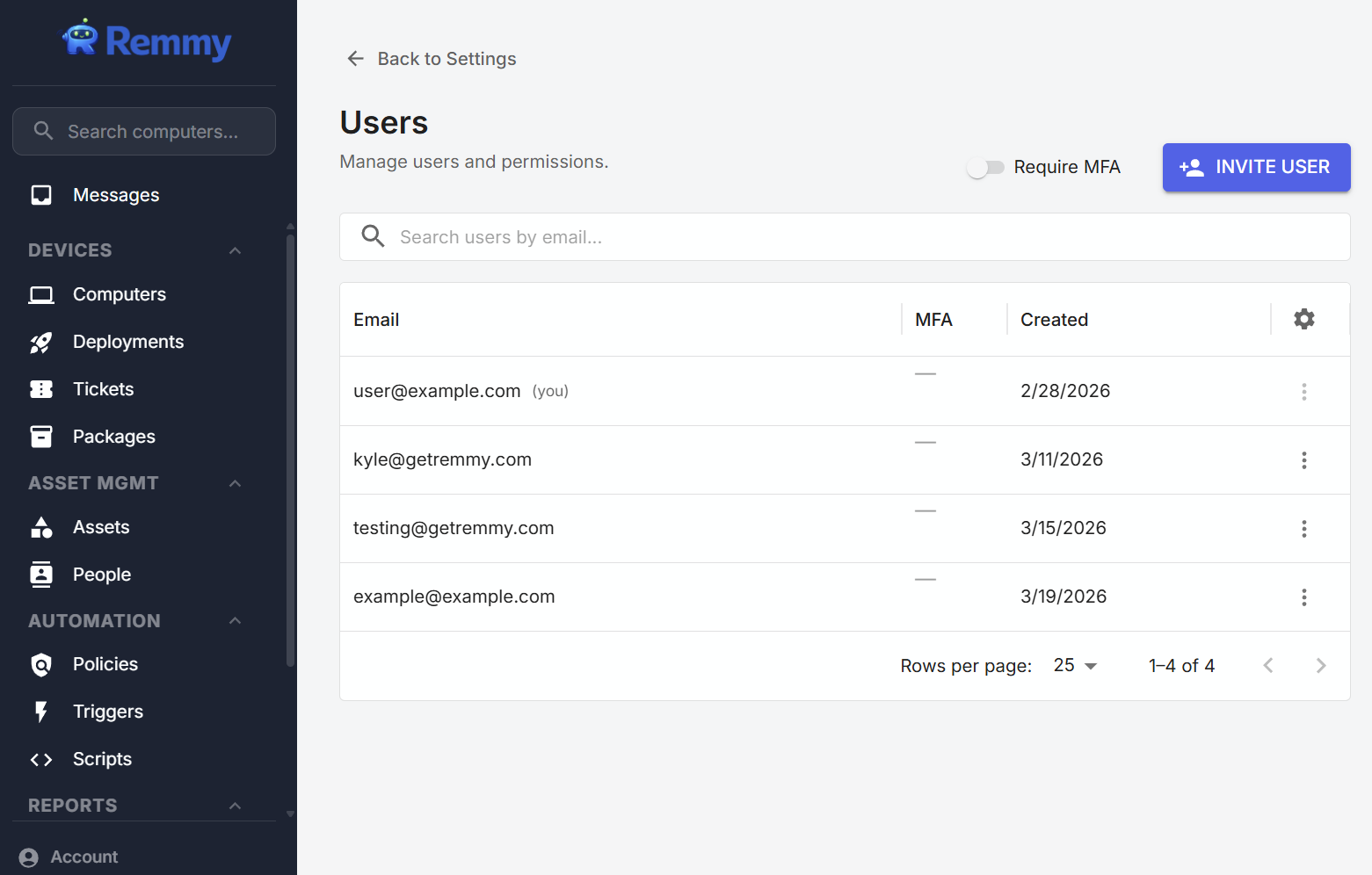The height and width of the screenshot is (875, 1372).
Task: Open the actions menu for example@example.com
Action: pos(1304,597)
